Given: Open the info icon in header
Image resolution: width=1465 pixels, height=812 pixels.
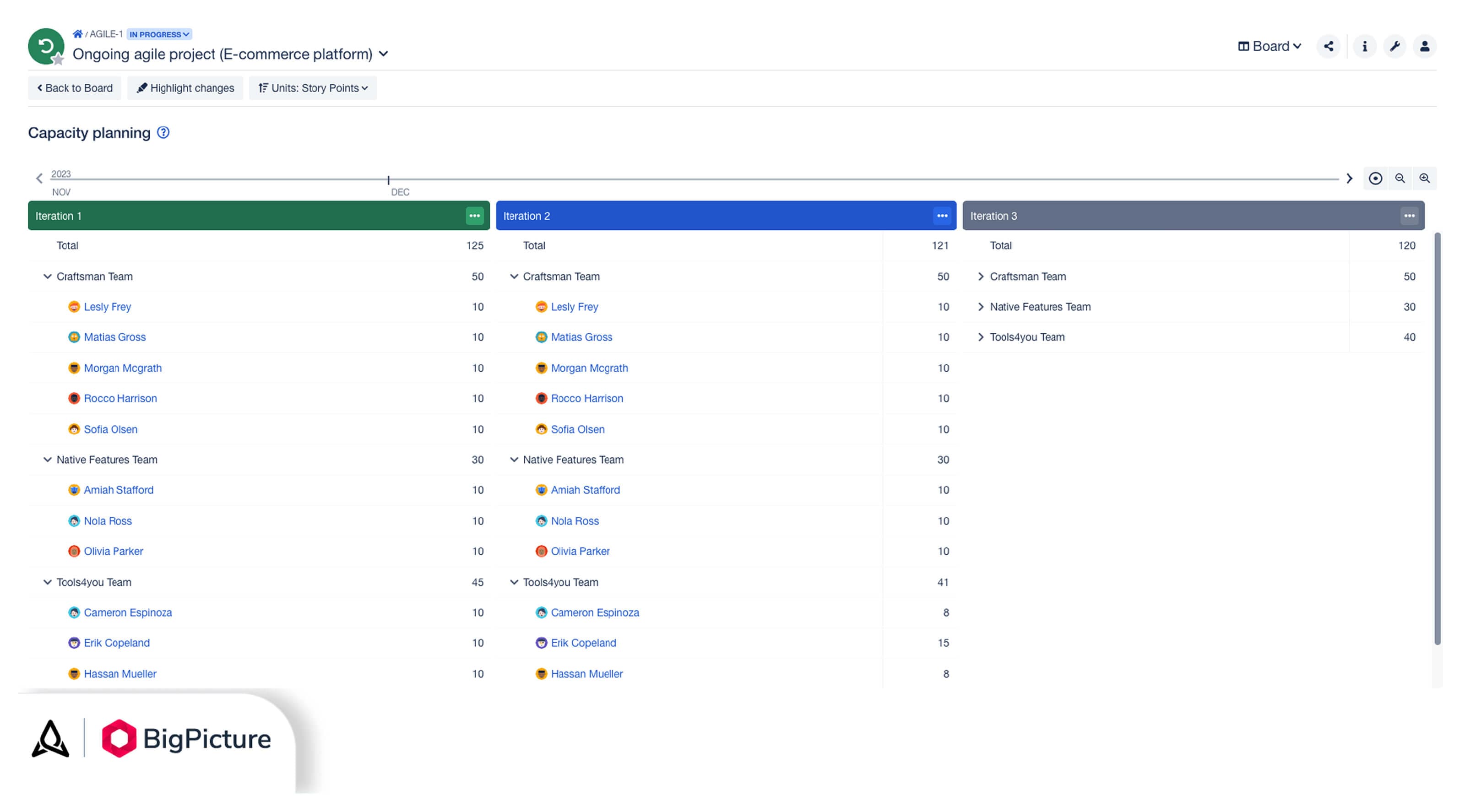Looking at the screenshot, I should pyautogui.click(x=1364, y=46).
